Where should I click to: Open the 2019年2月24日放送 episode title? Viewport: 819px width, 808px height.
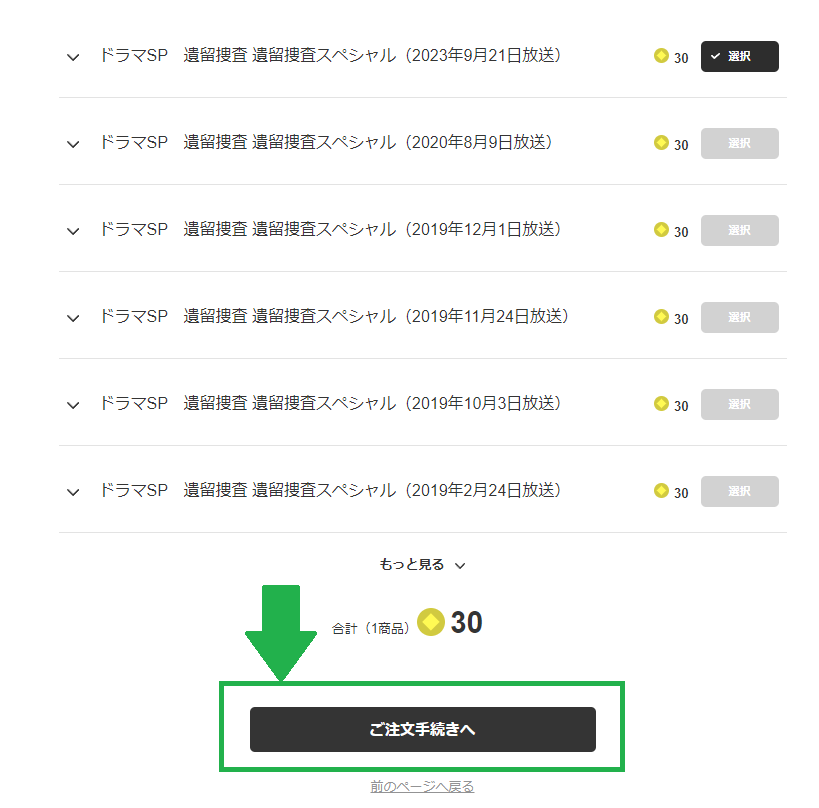[330, 491]
